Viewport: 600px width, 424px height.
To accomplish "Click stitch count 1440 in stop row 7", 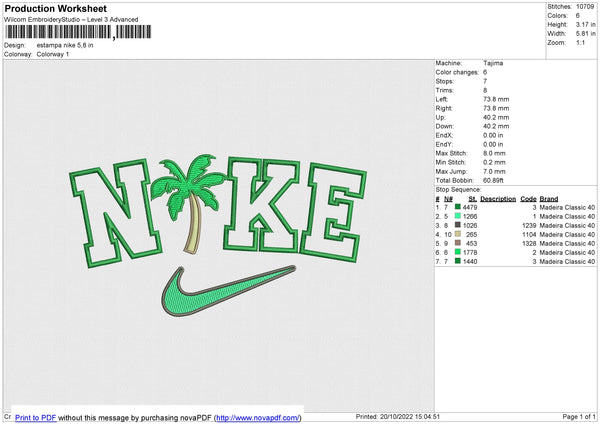I will 470,261.
